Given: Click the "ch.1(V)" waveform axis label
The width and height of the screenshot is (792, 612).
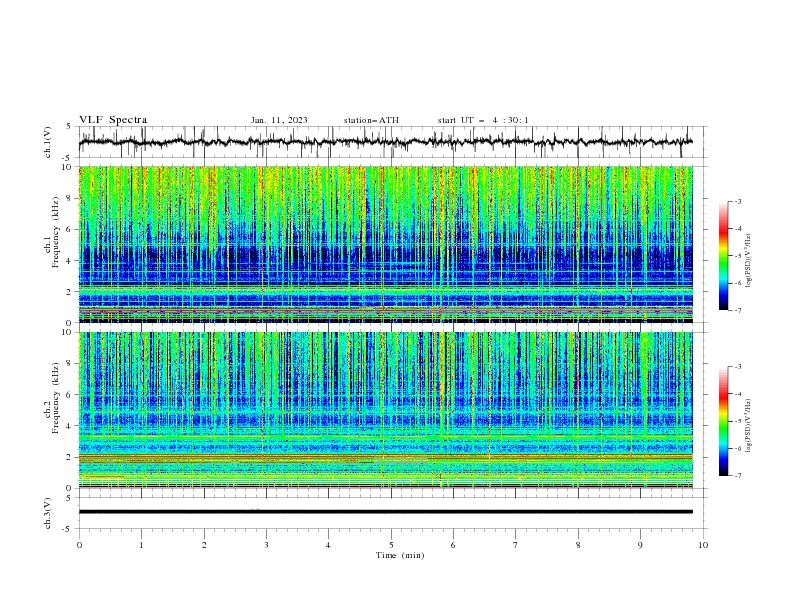Looking at the screenshot, I should click(x=48, y=142).
